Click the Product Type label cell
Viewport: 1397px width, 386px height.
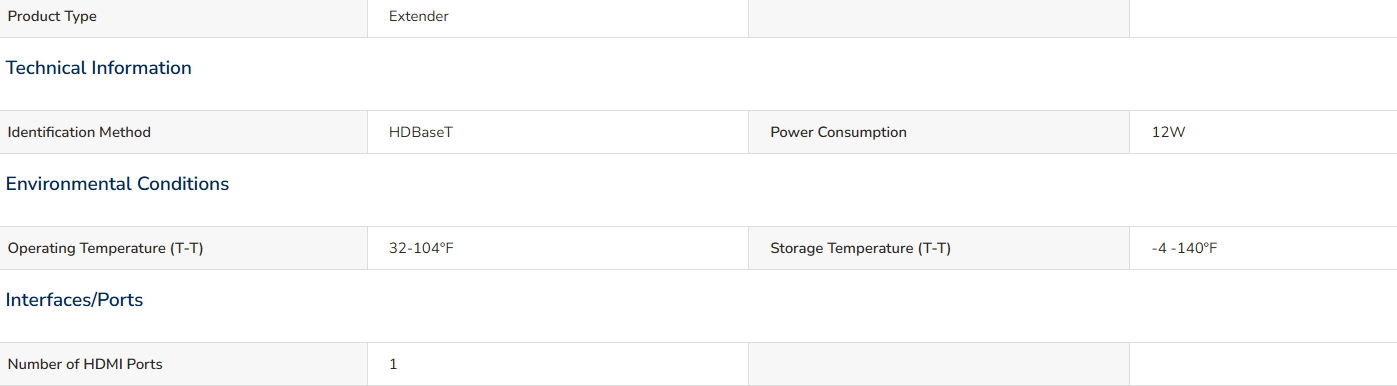tap(183, 18)
